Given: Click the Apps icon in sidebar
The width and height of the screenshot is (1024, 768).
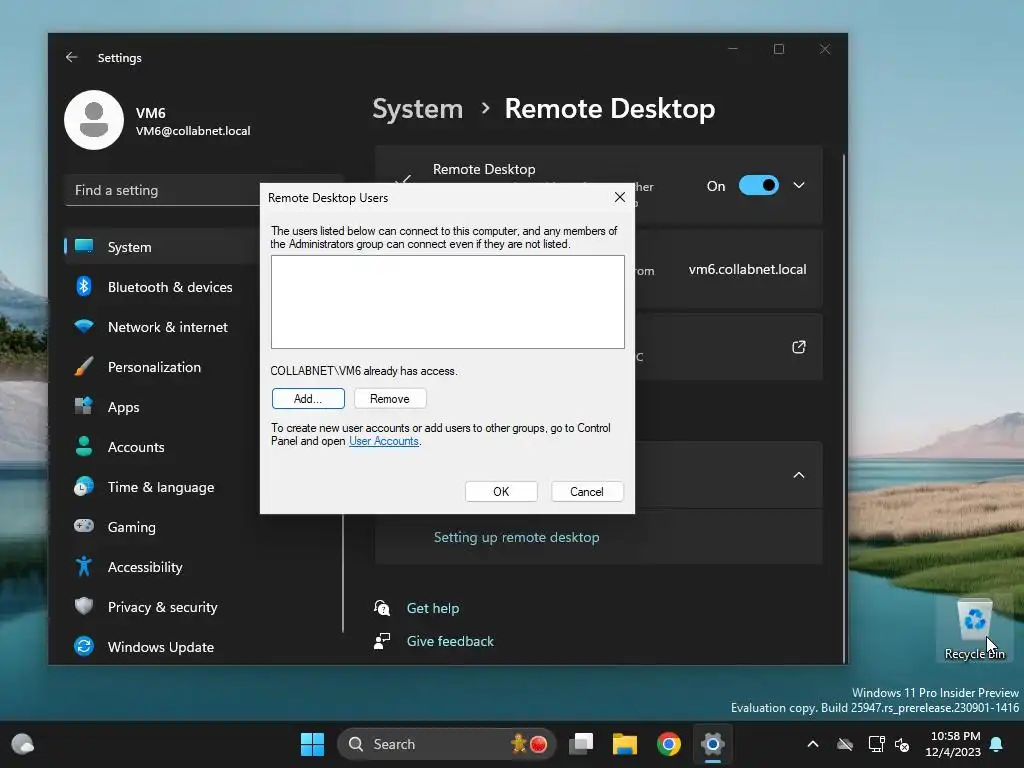Looking at the screenshot, I should (x=84, y=406).
